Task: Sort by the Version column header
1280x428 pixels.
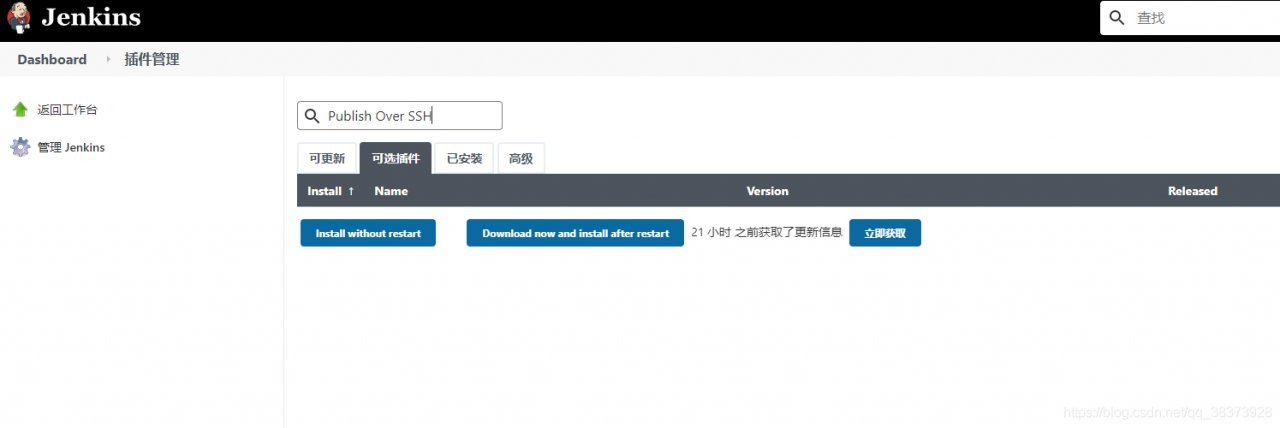Action: point(768,191)
